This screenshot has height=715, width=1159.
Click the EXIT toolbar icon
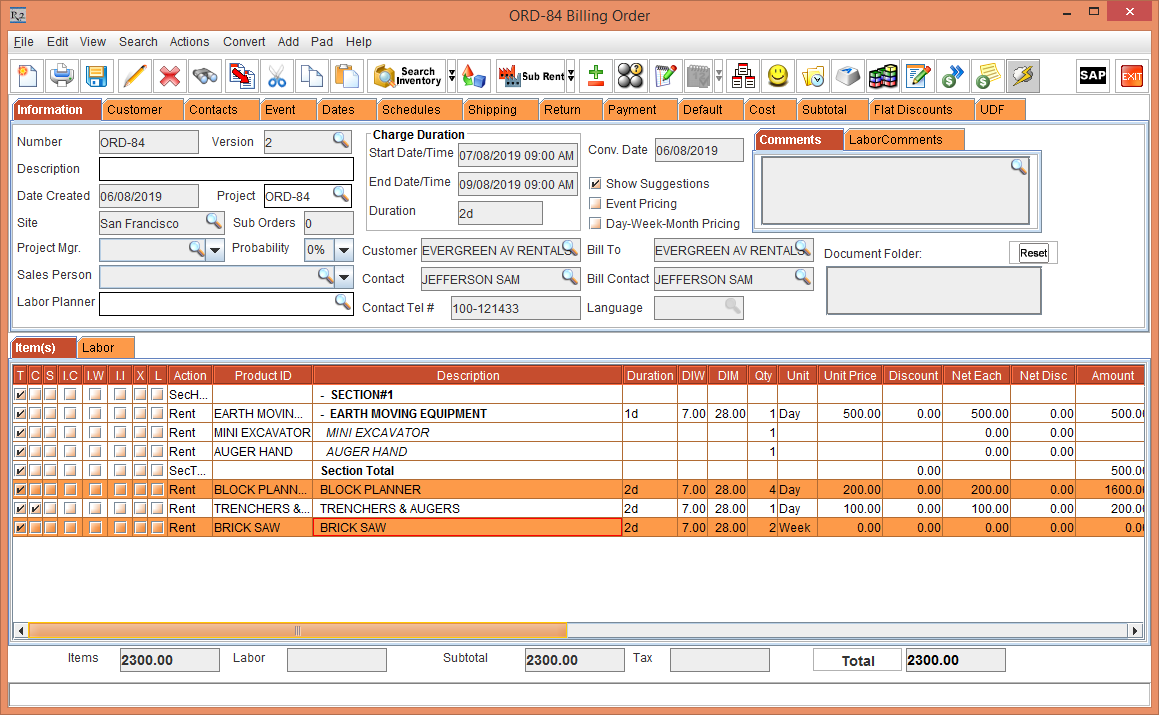pyautogui.click(x=1131, y=76)
